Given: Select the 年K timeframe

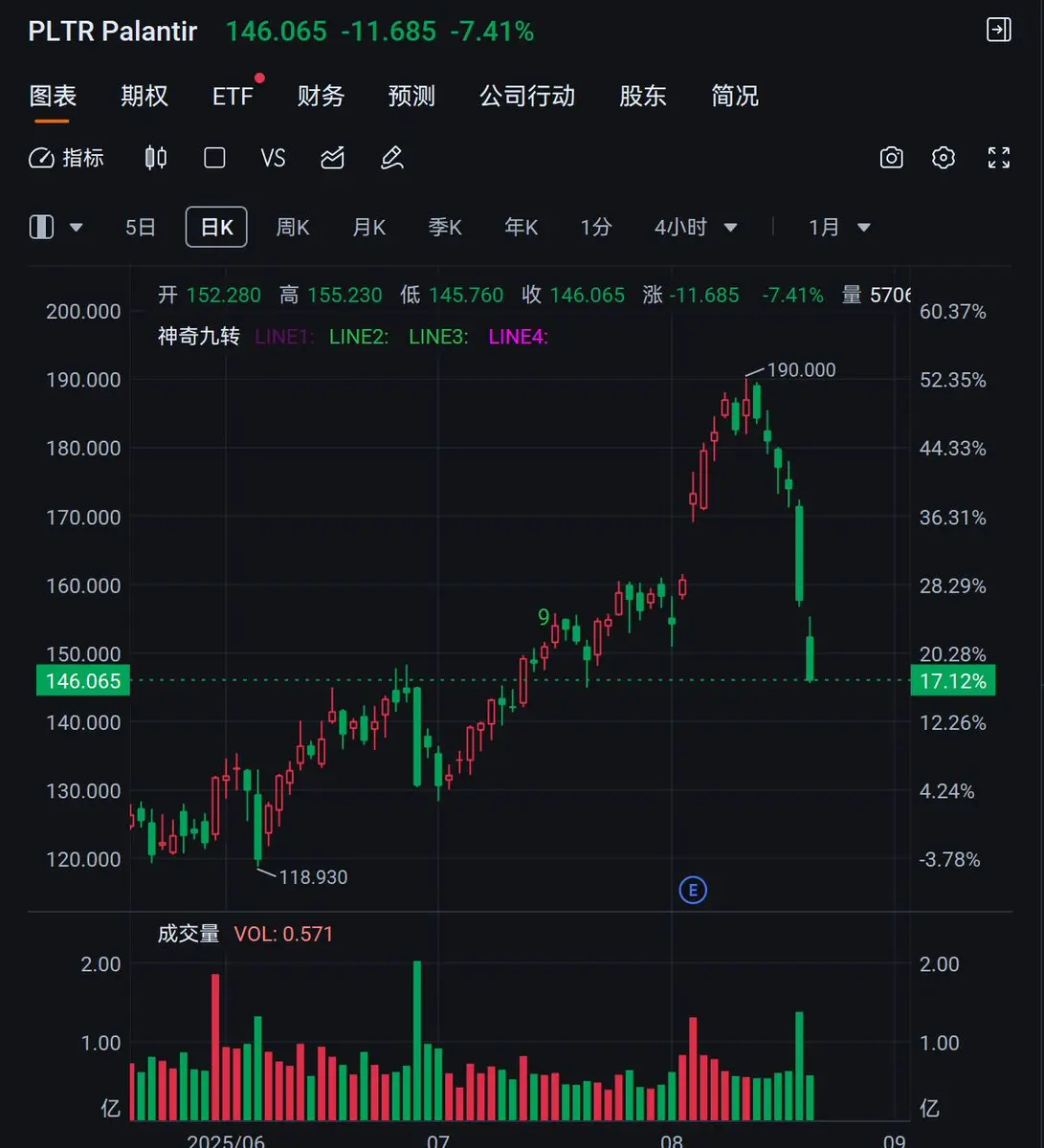Looking at the screenshot, I should (522, 227).
